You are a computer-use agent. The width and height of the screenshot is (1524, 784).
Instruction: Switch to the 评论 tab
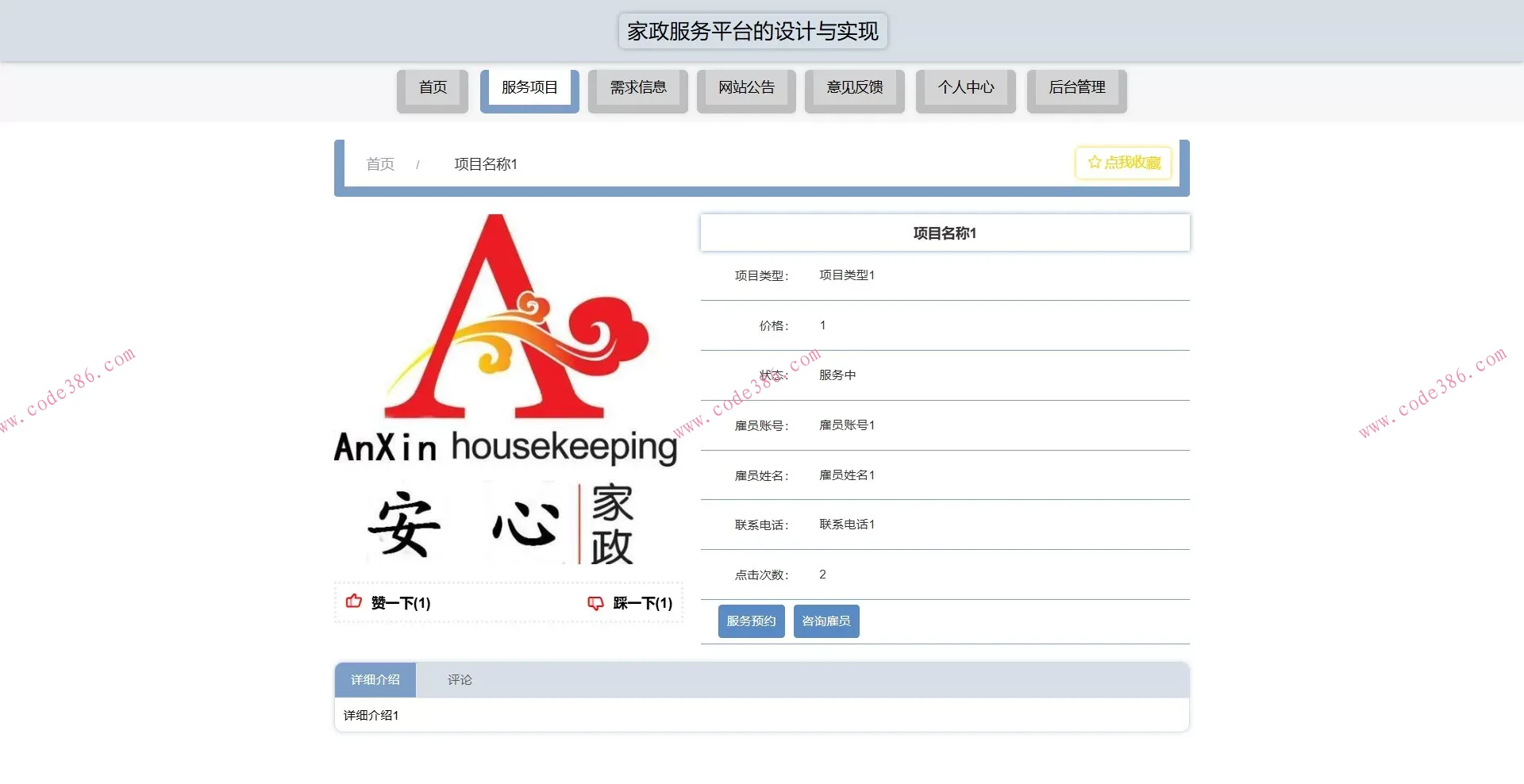point(460,679)
